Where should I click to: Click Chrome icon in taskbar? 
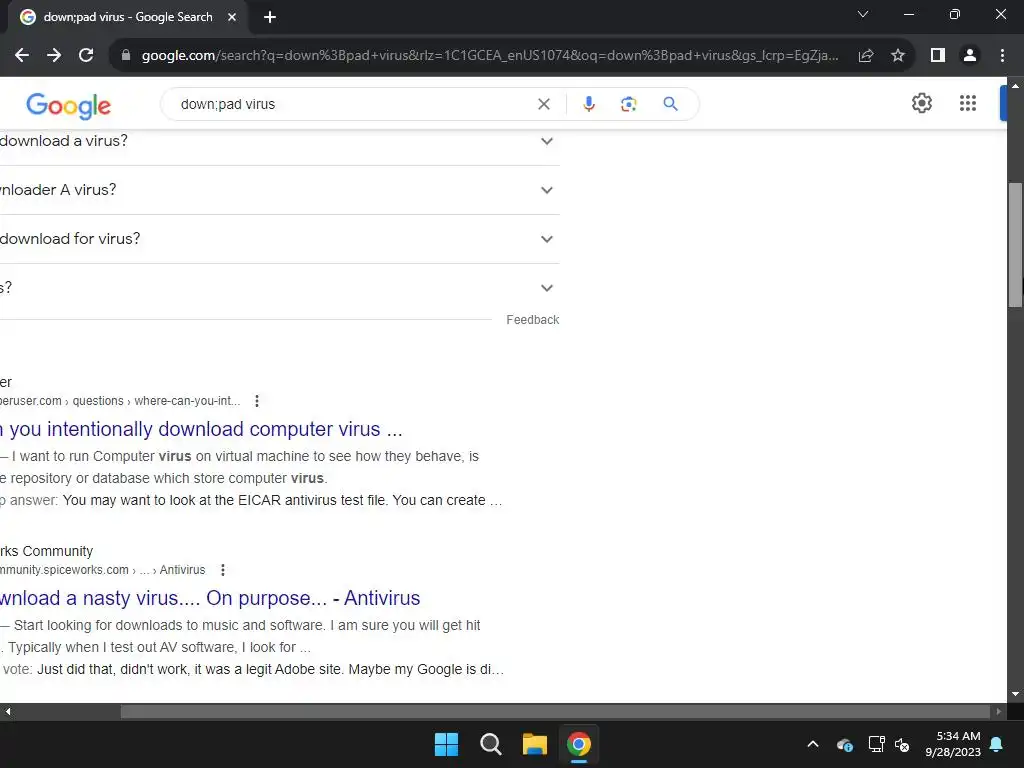pos(579,744)
